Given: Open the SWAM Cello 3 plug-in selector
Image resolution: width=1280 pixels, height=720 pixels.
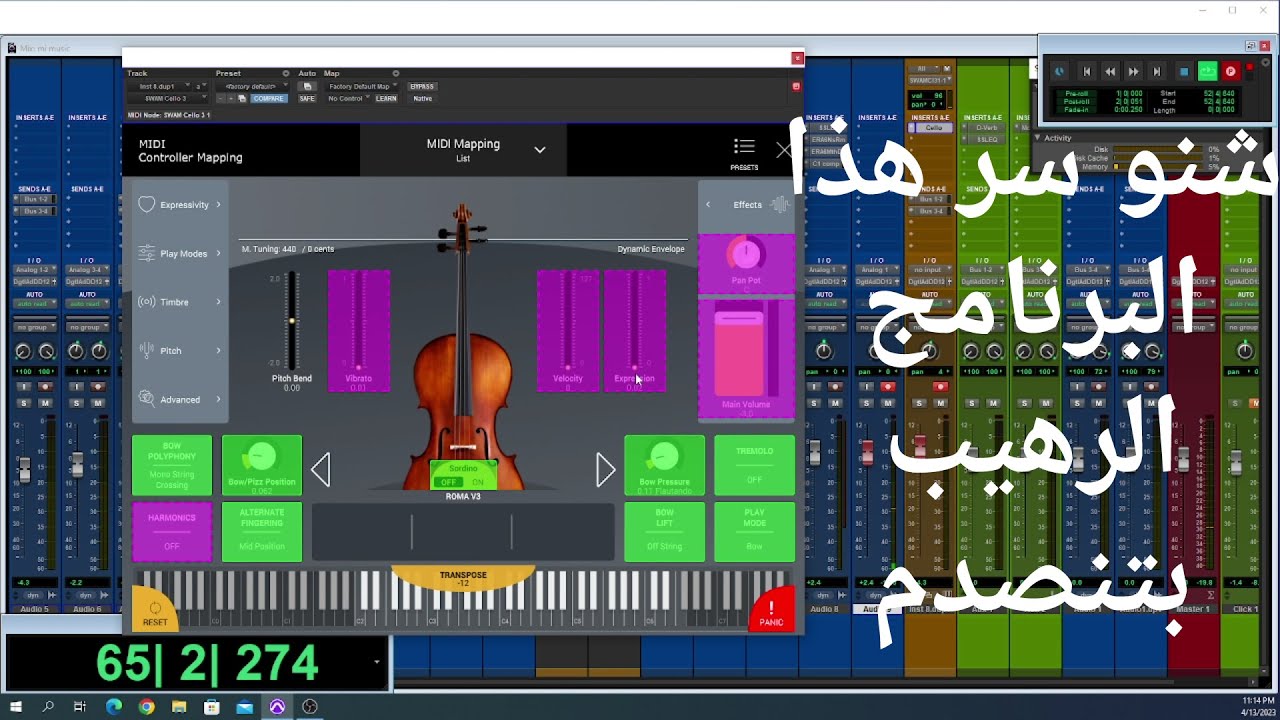Looking at the screenshot, I should click(169, 99).
